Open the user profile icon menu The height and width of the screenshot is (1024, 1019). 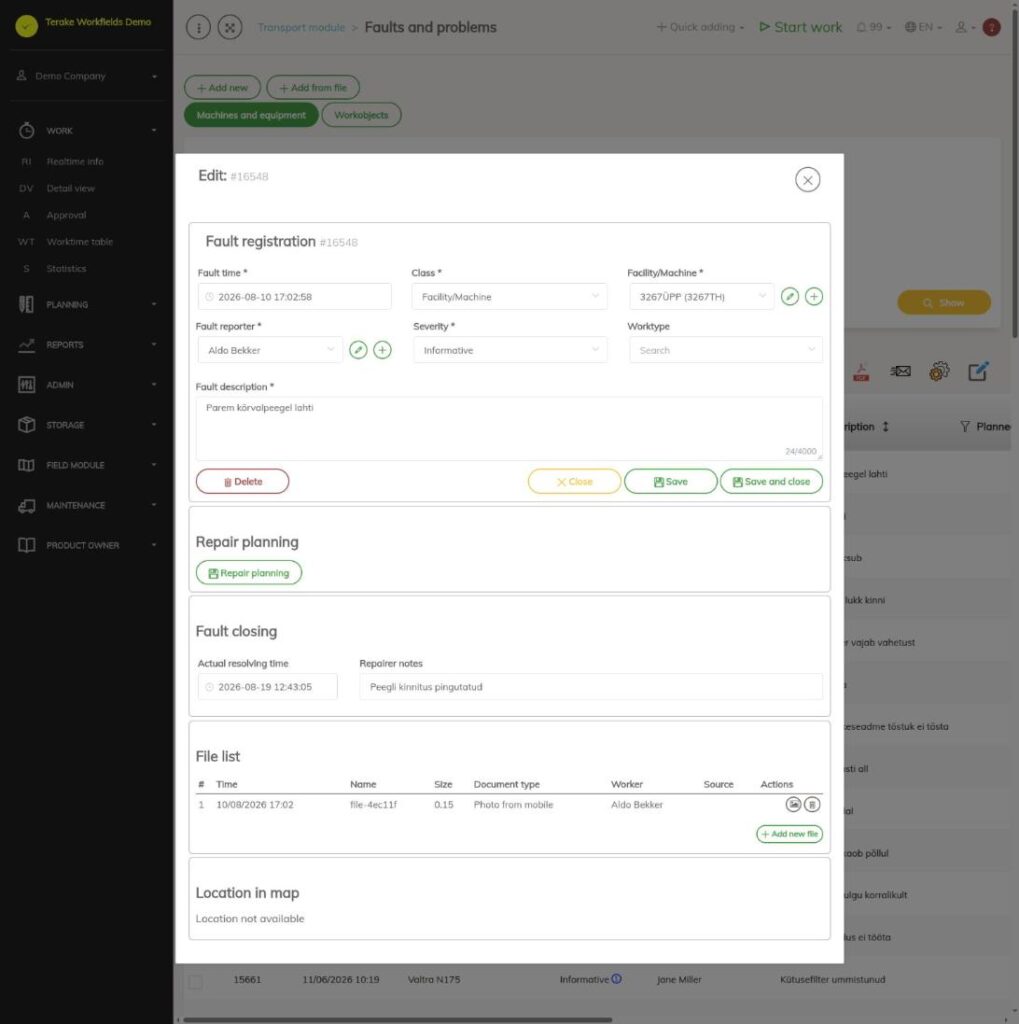[x=965, y=27]
